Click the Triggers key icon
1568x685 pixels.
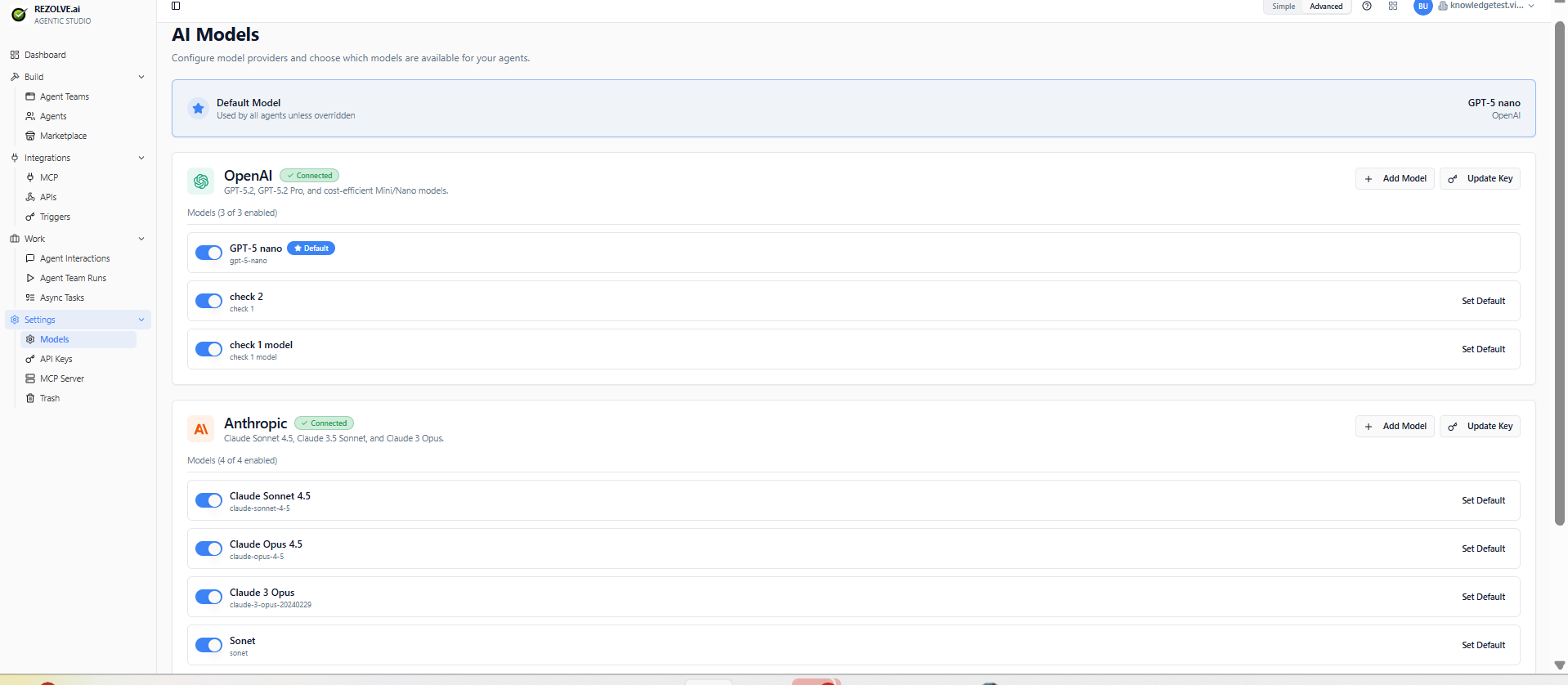[x=30, y=217]
